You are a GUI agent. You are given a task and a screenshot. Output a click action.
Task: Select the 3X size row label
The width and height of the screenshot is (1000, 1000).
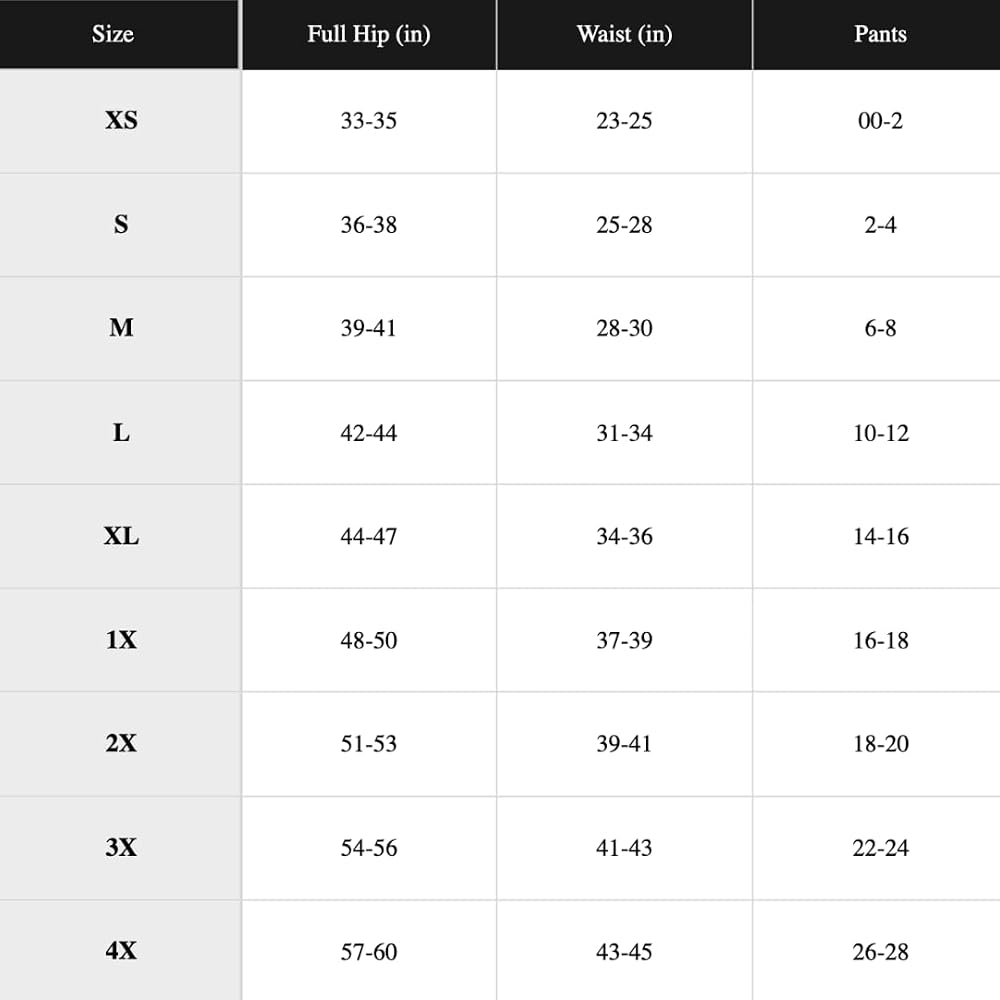[x=121, y=847]
